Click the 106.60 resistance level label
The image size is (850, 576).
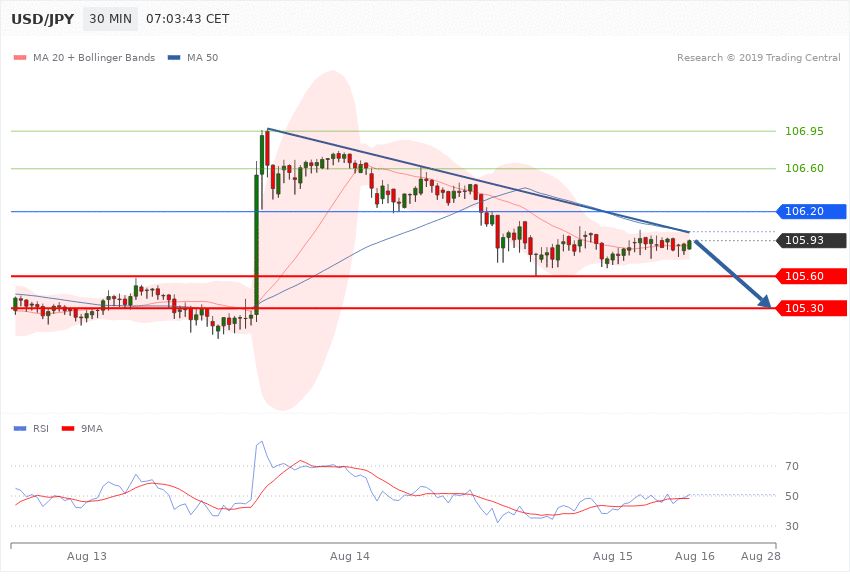click(804, 169)
